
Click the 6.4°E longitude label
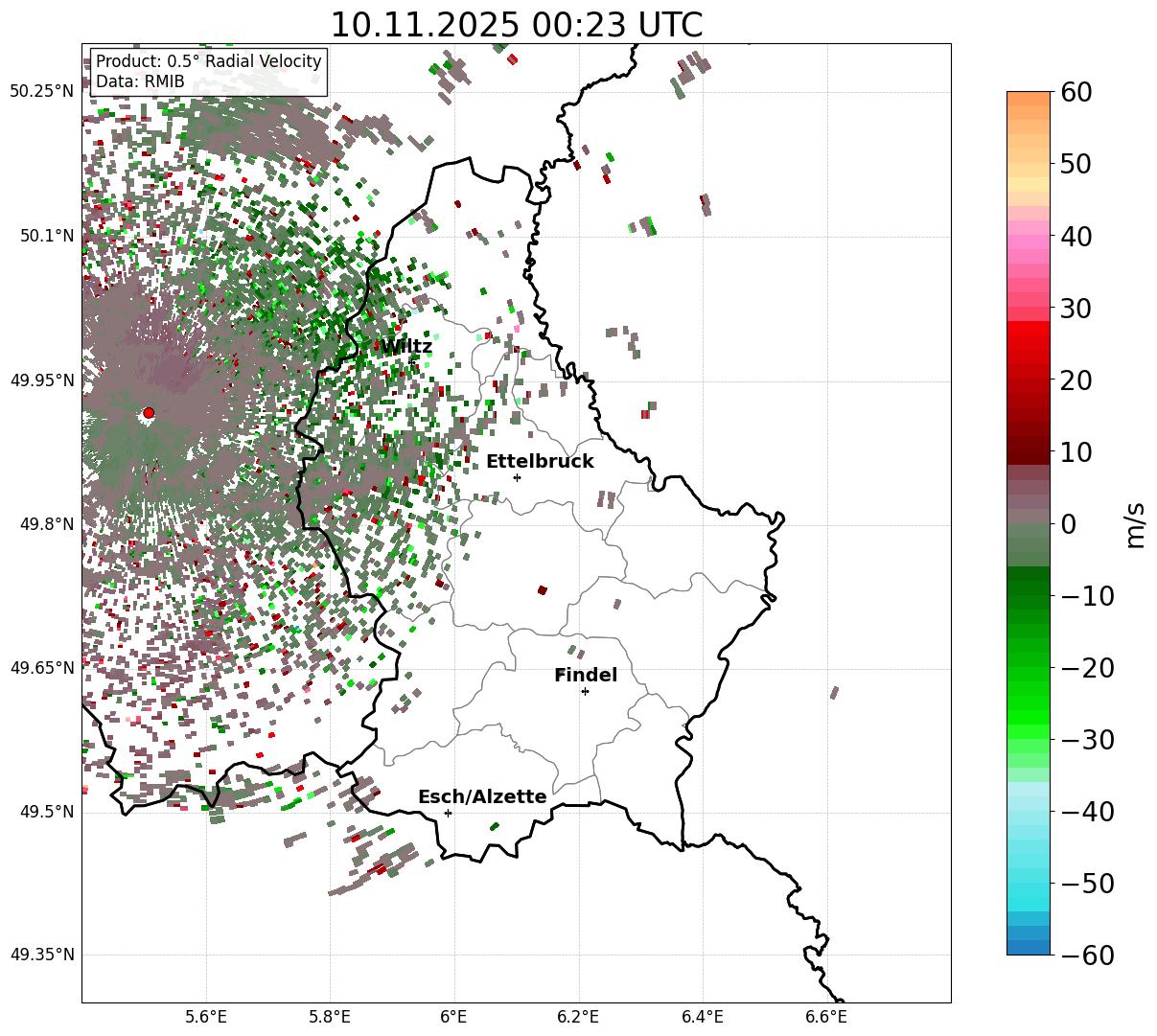pyautogui.click(x=702, y=1016)
